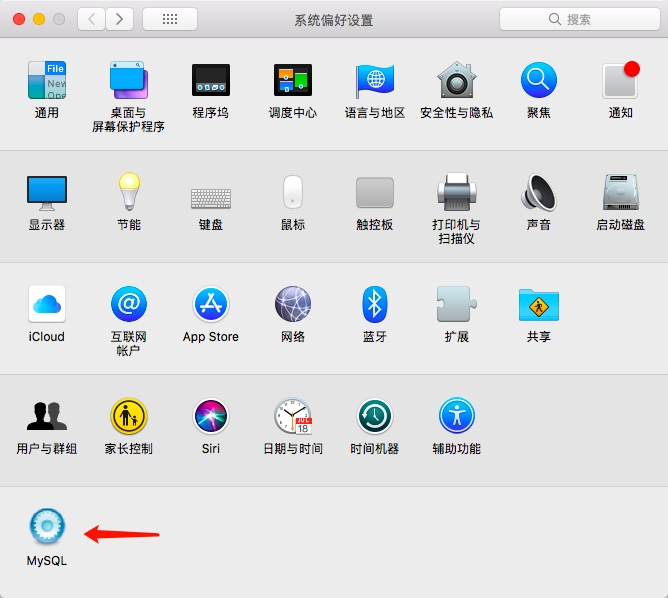Minimize the window with yellow button
This screenshot has width=668, height=598.
[x=39, y=19]
